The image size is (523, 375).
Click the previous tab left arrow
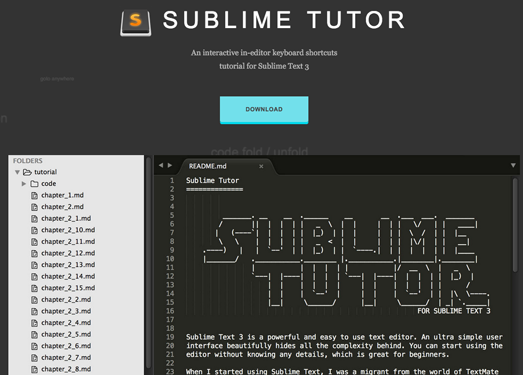[x=161, y=165]
